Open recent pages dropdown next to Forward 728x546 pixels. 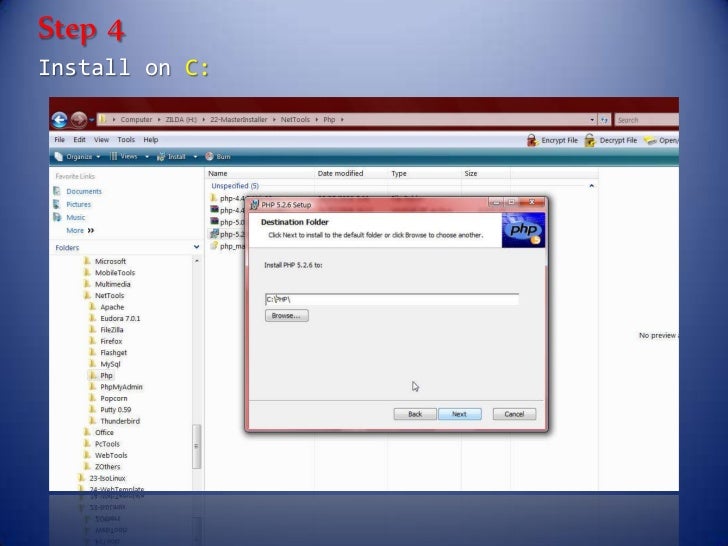(x=91, y=120)
